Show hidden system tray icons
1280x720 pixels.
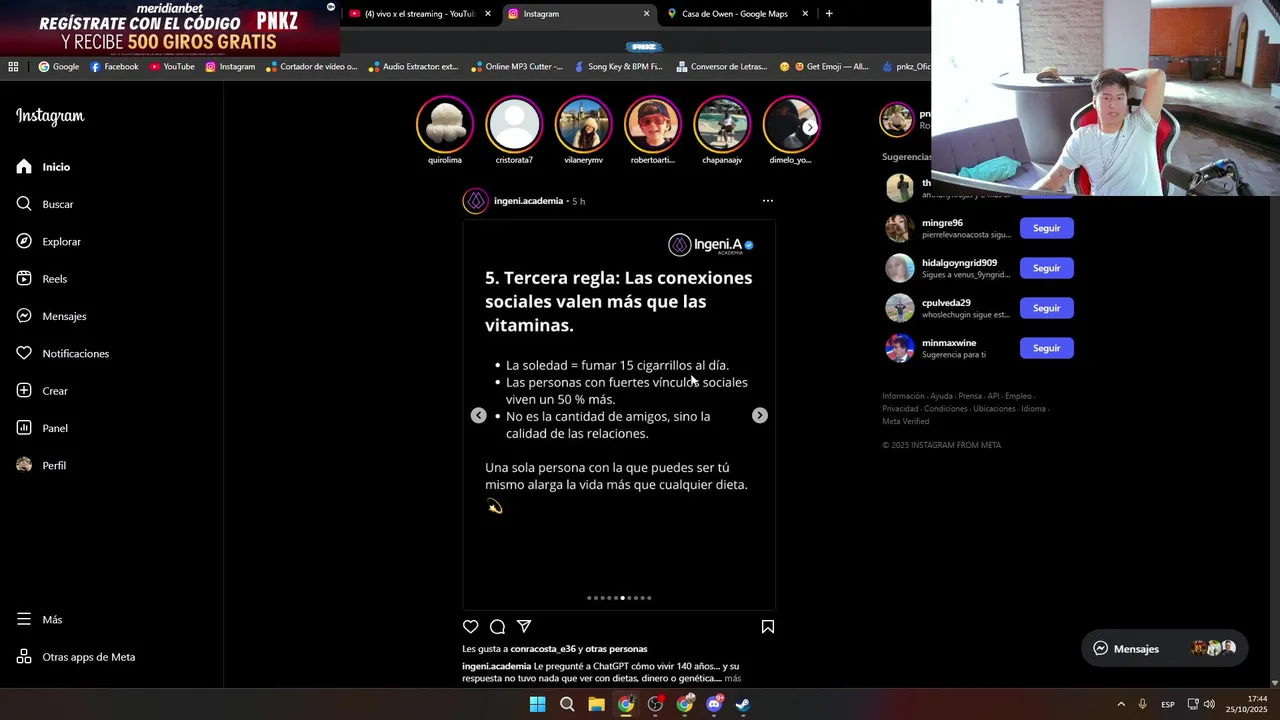tap(1121, 704)
